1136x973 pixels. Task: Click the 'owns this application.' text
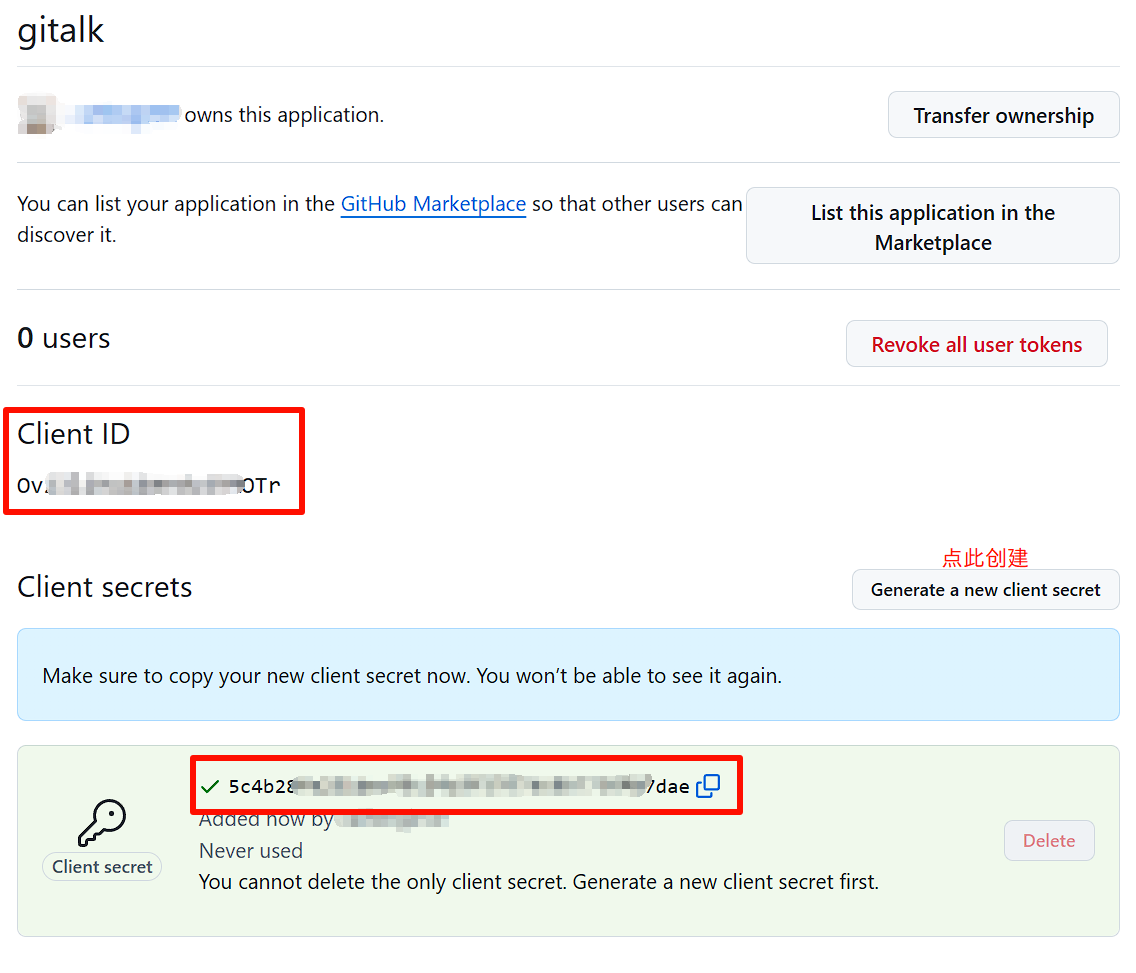(x=284, y=114)
